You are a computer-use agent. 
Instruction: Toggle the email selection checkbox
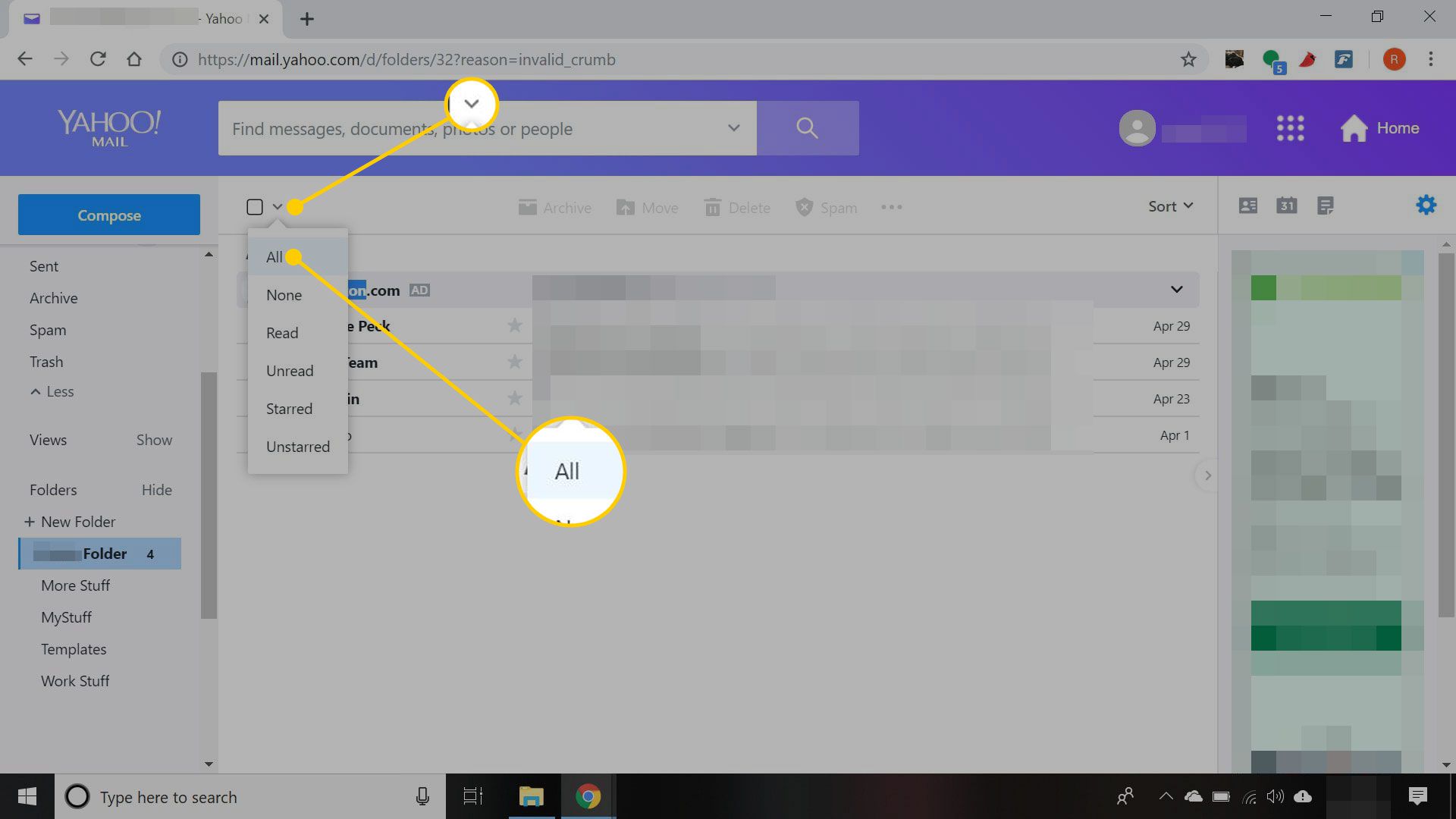(x=255, y=206)
